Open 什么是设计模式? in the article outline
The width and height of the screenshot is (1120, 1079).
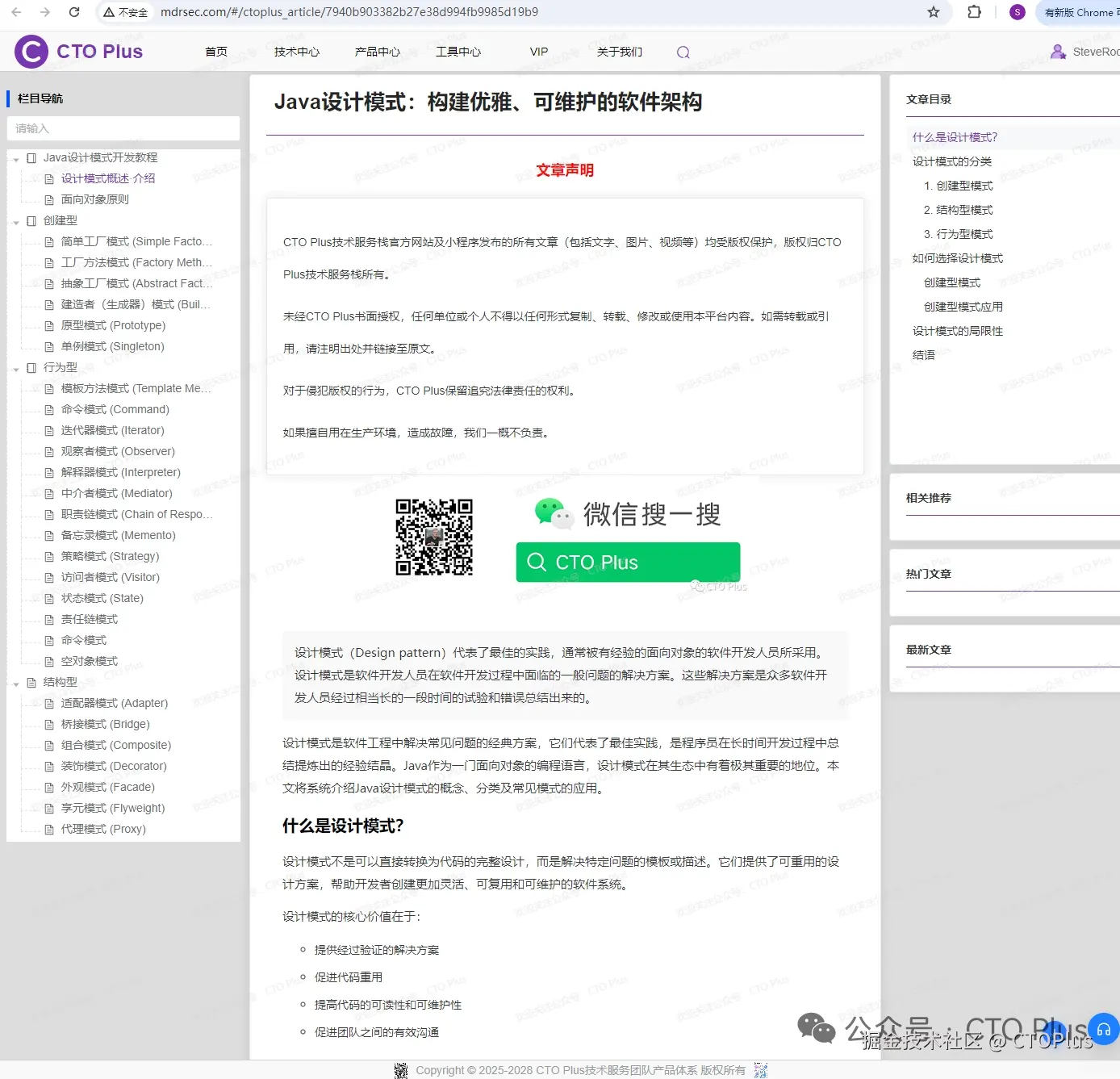[x=955, y=136]
